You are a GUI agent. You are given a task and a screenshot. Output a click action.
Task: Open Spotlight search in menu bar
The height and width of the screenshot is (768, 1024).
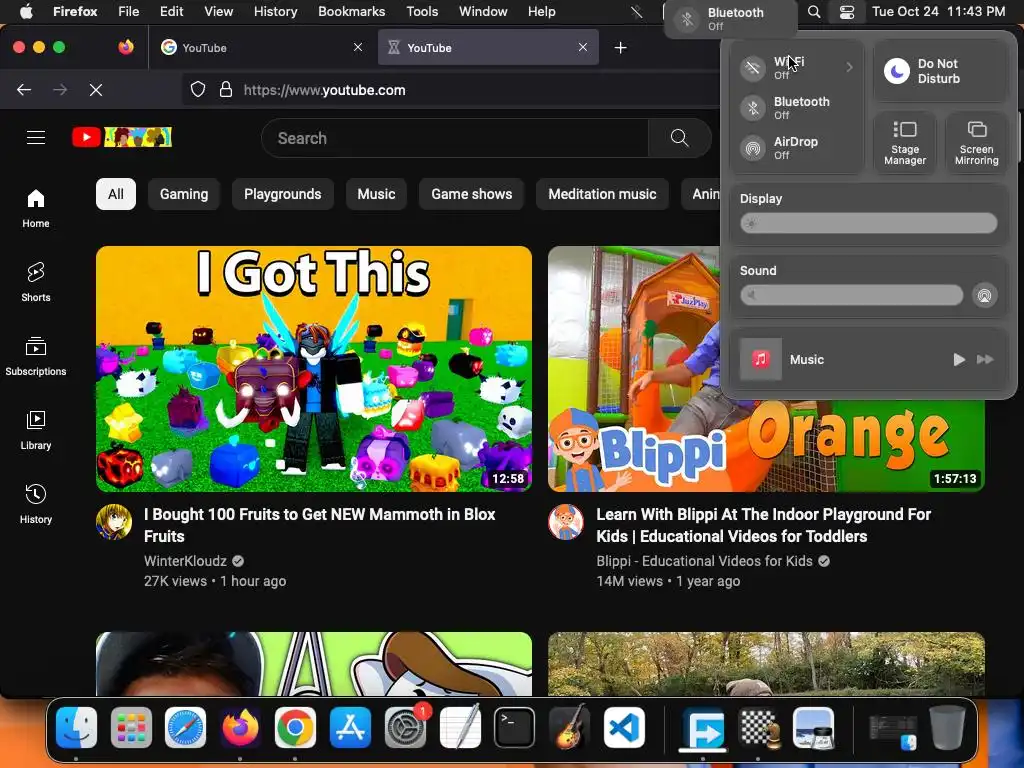click(814, 12)
